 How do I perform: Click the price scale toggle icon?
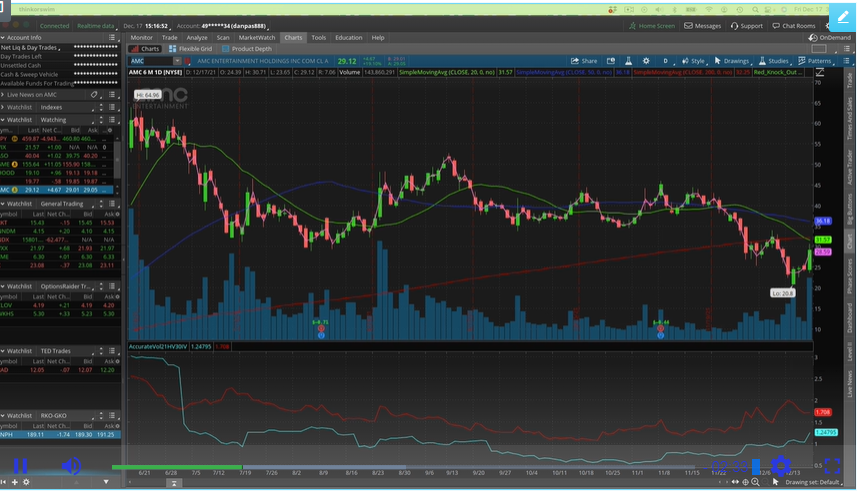(x=820, y=72)
